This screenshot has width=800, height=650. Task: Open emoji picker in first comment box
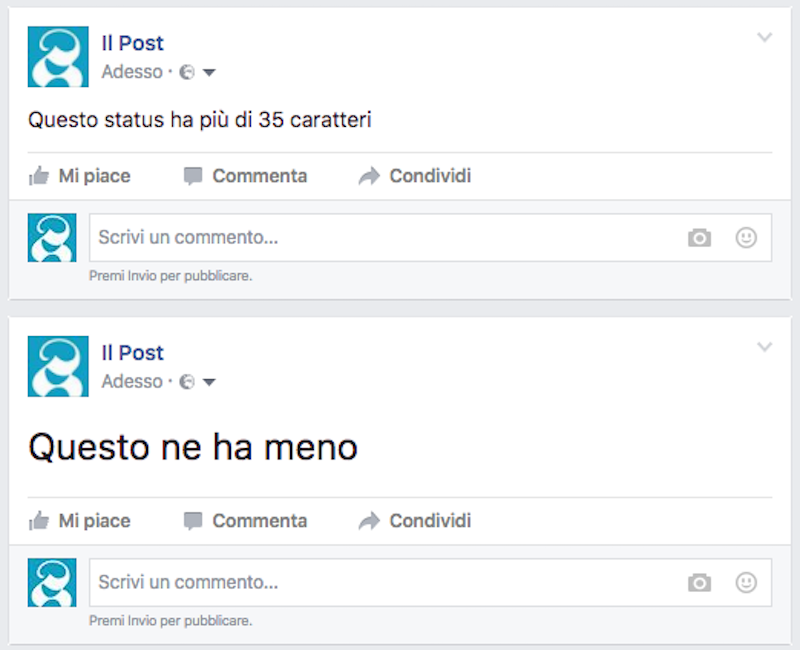pos(746,238)
